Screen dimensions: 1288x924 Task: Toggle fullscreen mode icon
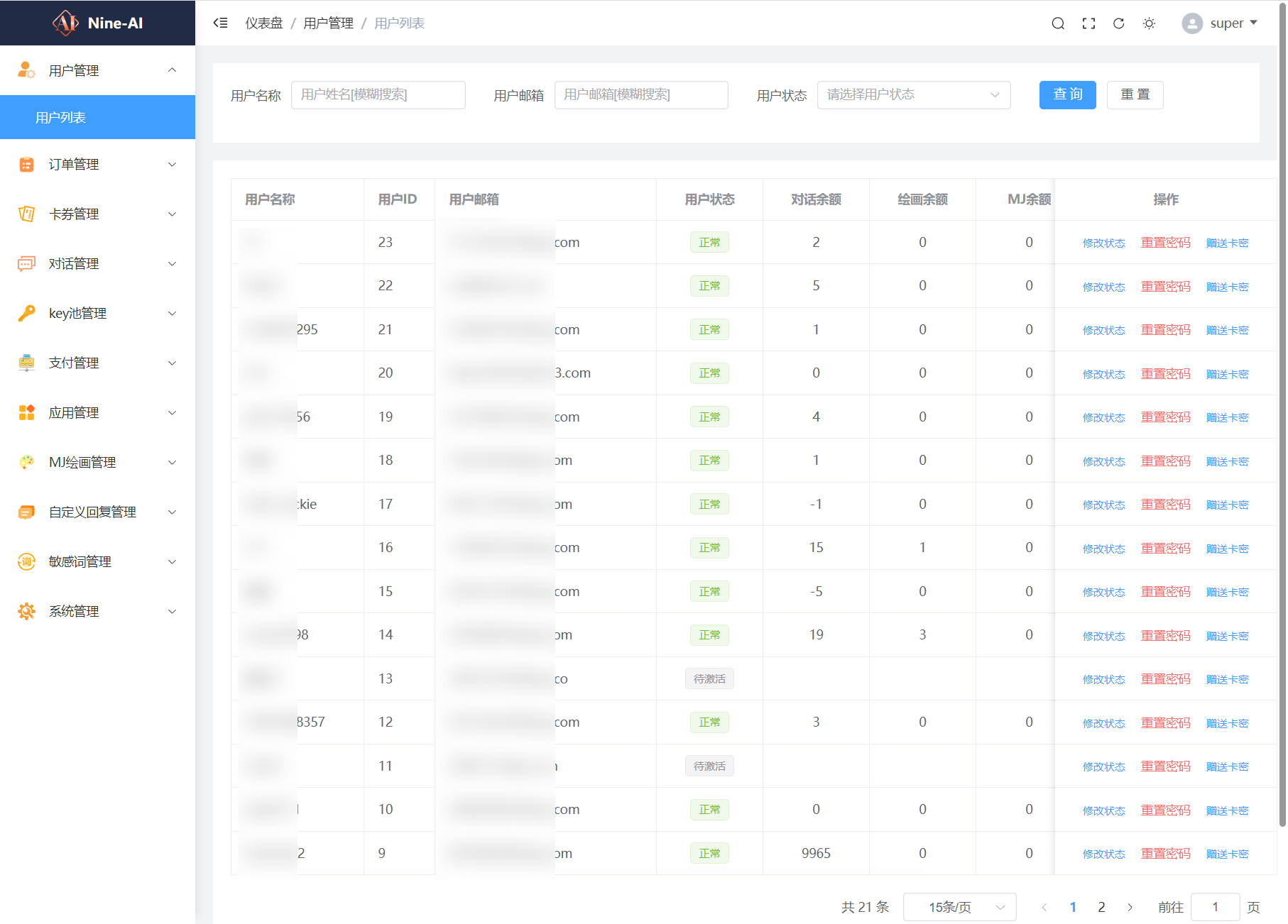(x=1088, y=23)
